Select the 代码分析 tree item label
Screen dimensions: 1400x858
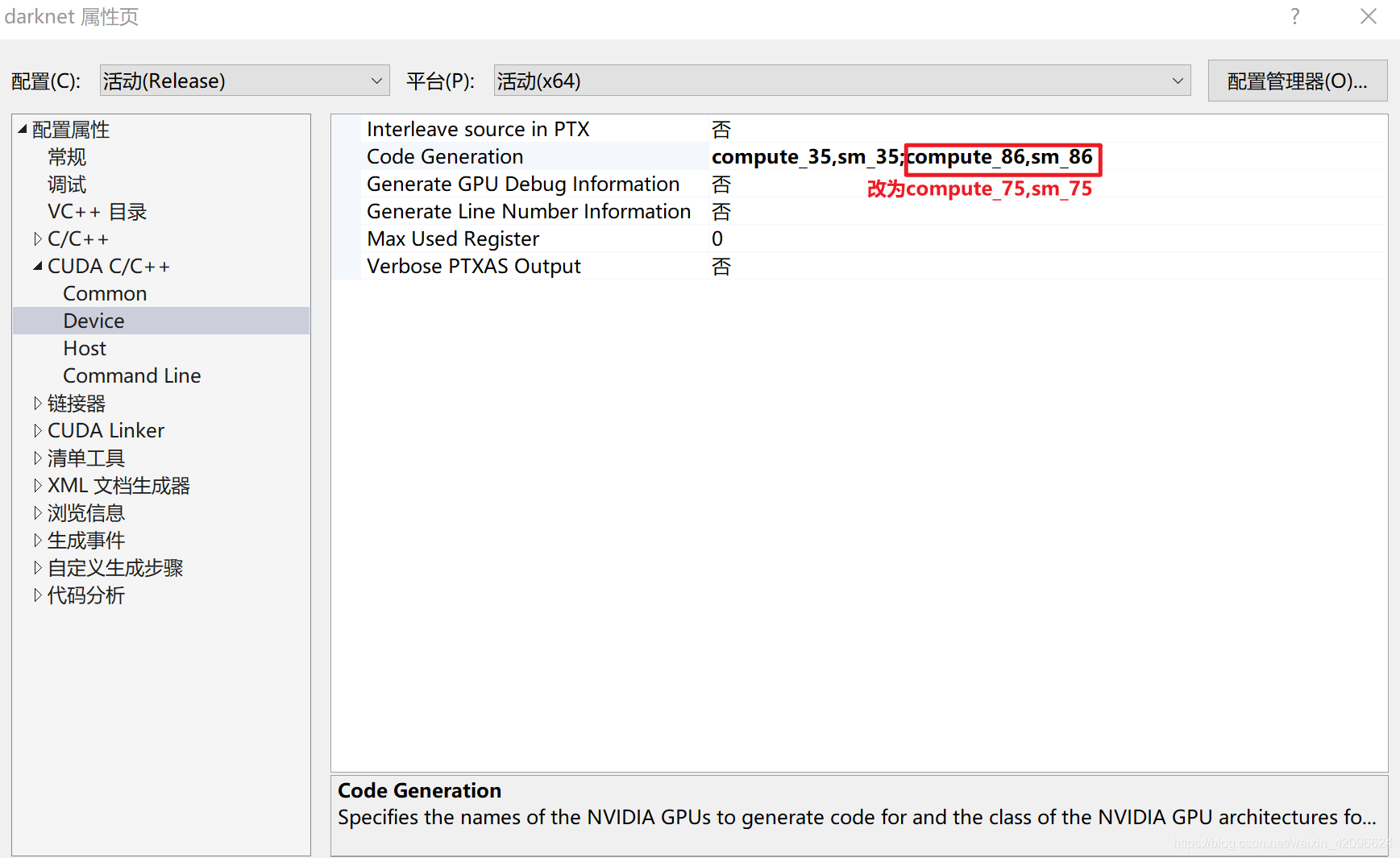(86, 595)
